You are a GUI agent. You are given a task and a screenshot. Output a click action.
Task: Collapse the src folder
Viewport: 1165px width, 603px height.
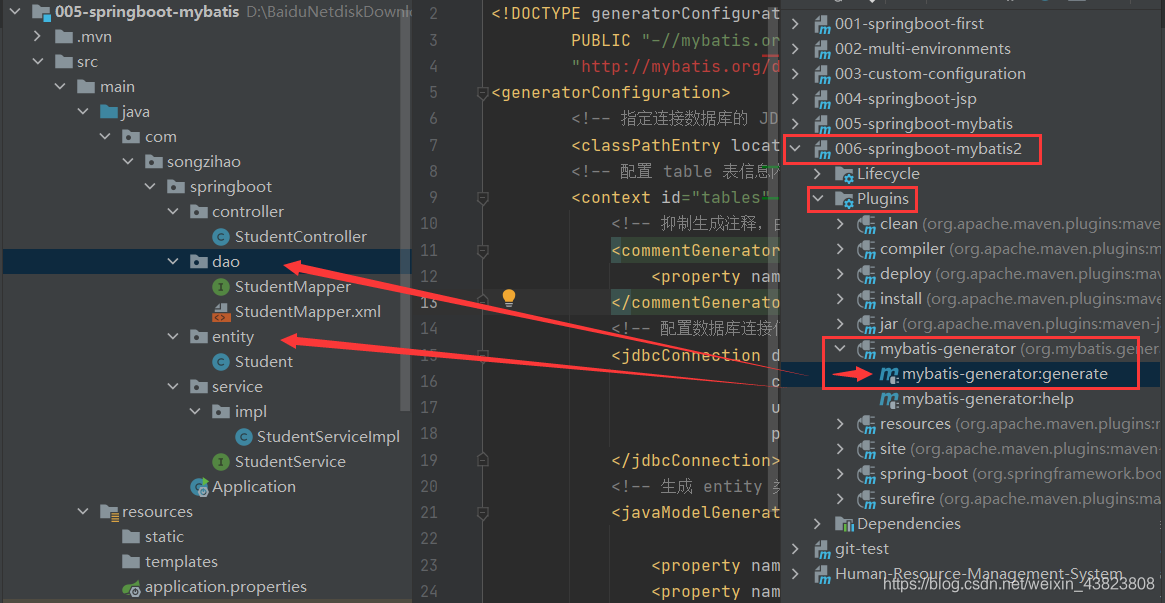(x=37, y=62)
